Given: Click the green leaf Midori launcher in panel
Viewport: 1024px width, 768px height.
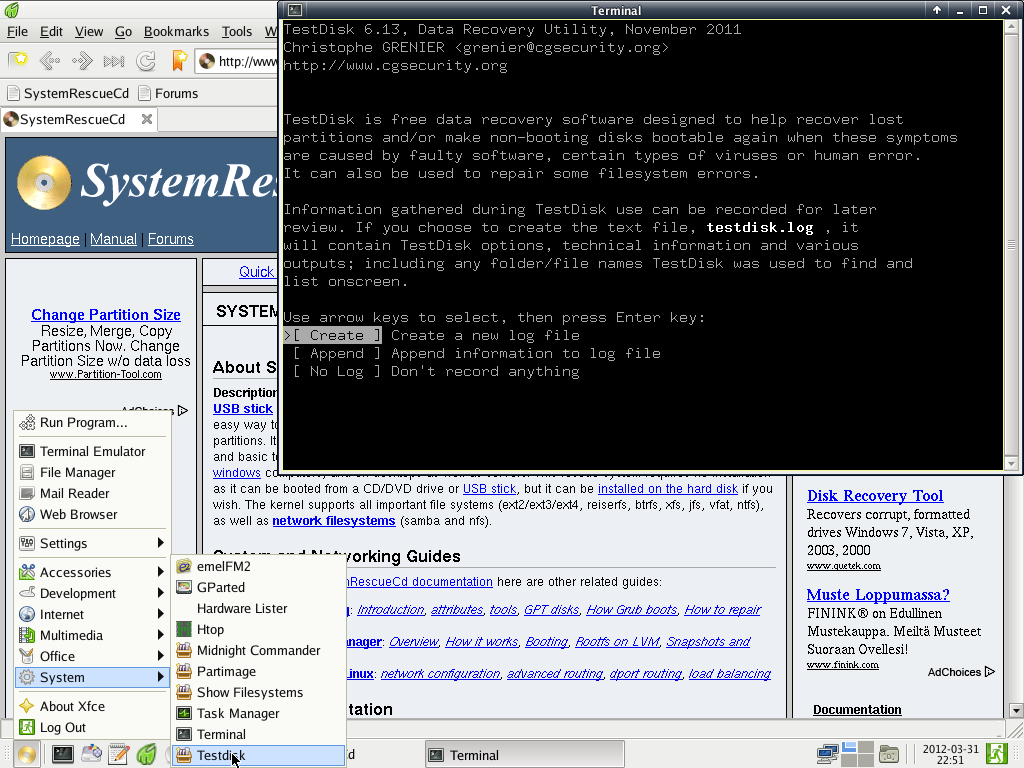Looking at the screenshot, I should click(x=146, y=754).
